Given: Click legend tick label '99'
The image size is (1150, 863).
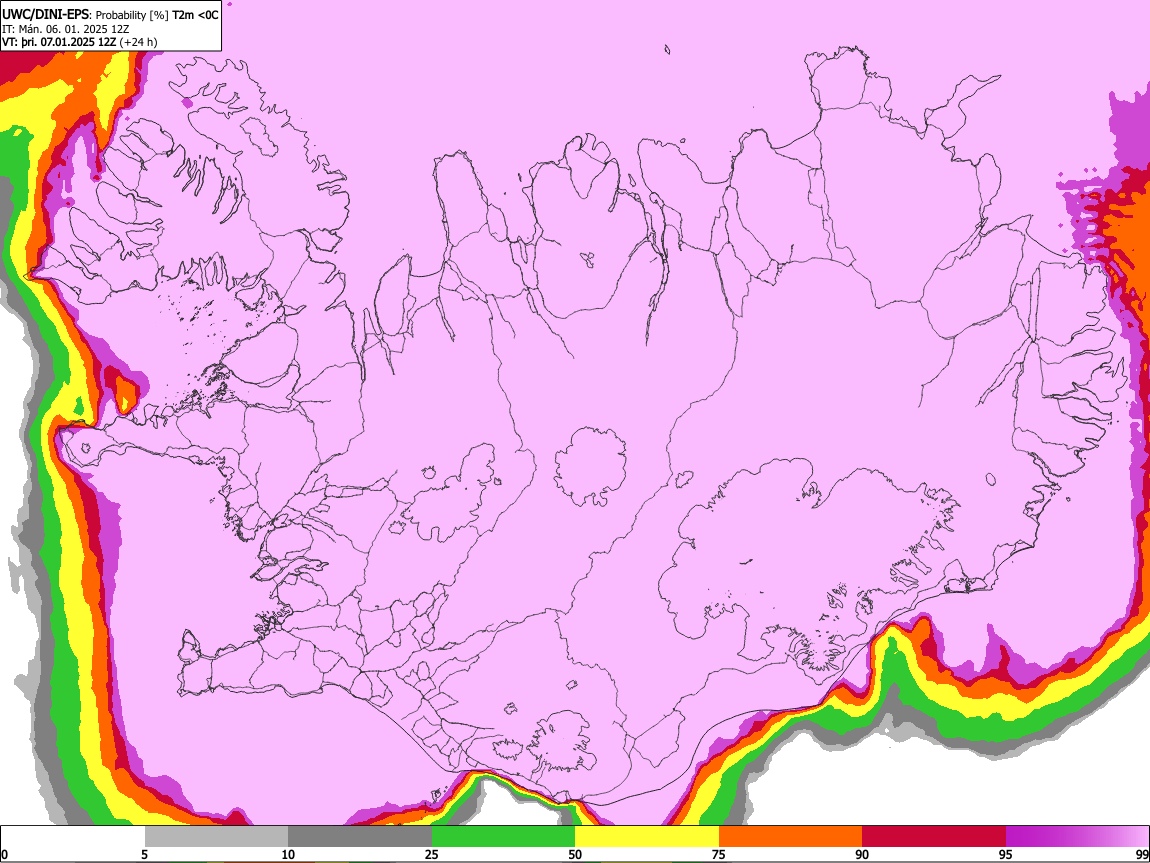Looking at the screenshot, I should (x=1142, y=855).
